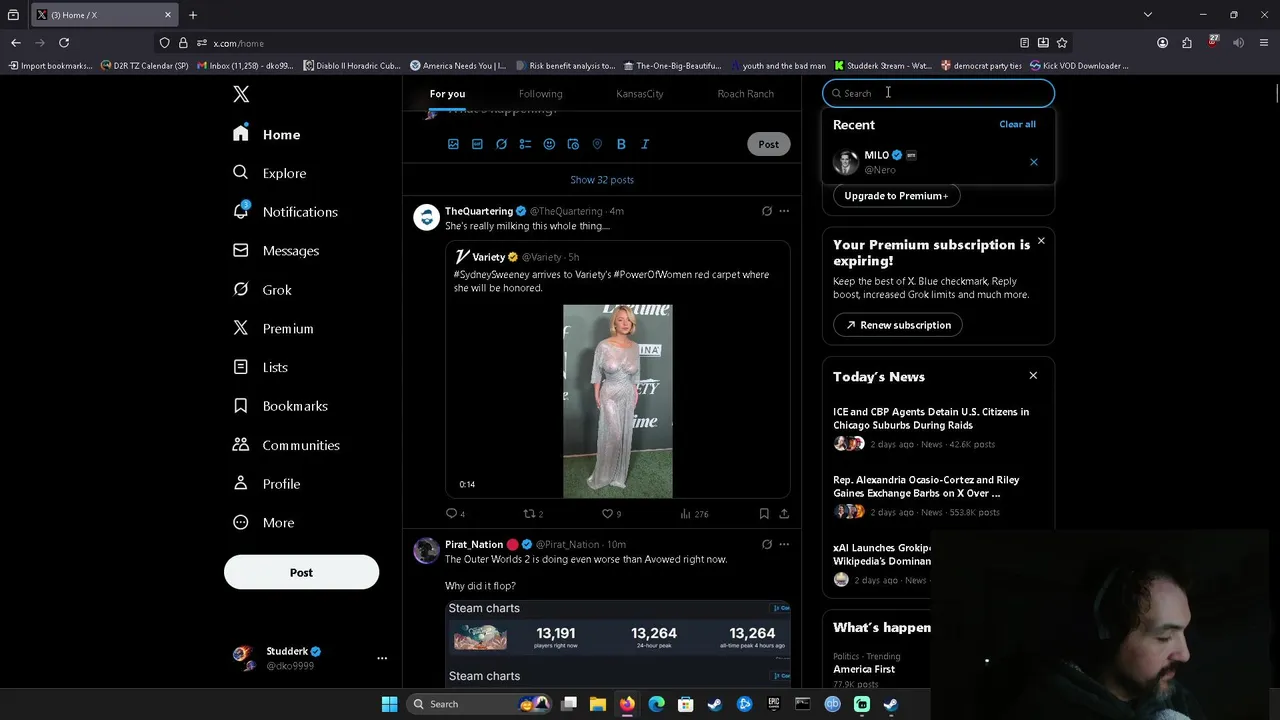The image size is (1280, 720).
Task: Open the Notifications bell in the sidebar
Action: (x=241, y=211)
